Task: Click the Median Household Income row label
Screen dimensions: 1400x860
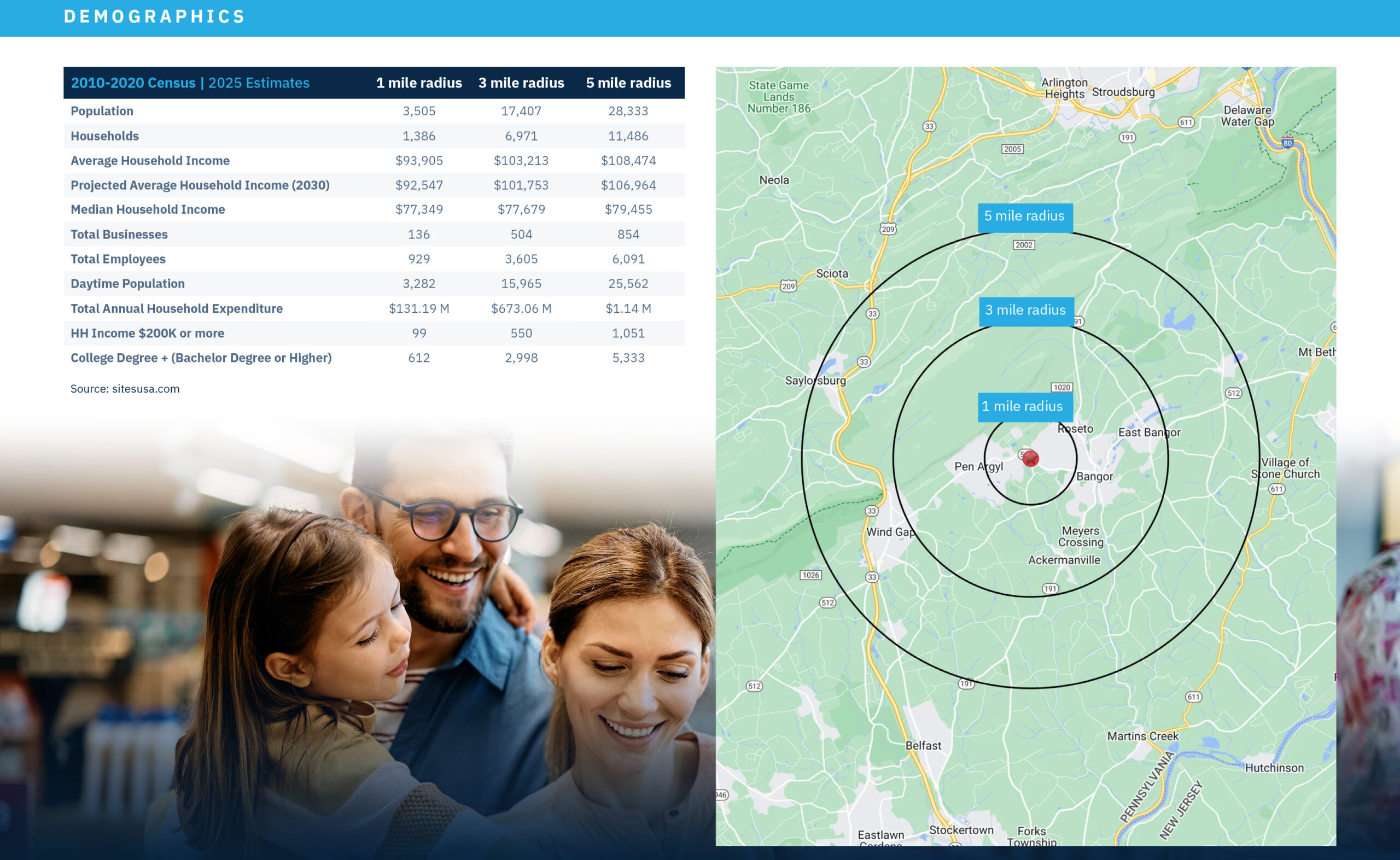Action: (147, 209)
